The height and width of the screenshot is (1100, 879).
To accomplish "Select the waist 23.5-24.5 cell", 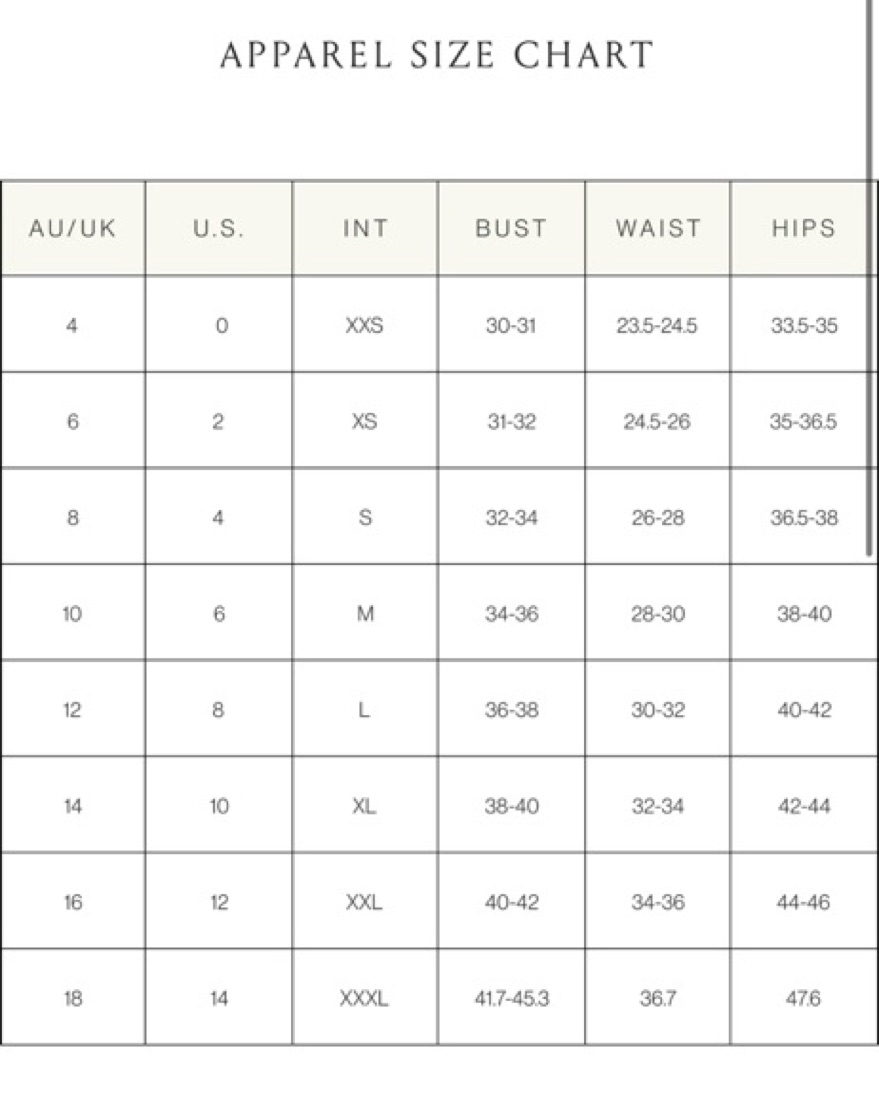I will pyautogui.click(x=658, y=325).
